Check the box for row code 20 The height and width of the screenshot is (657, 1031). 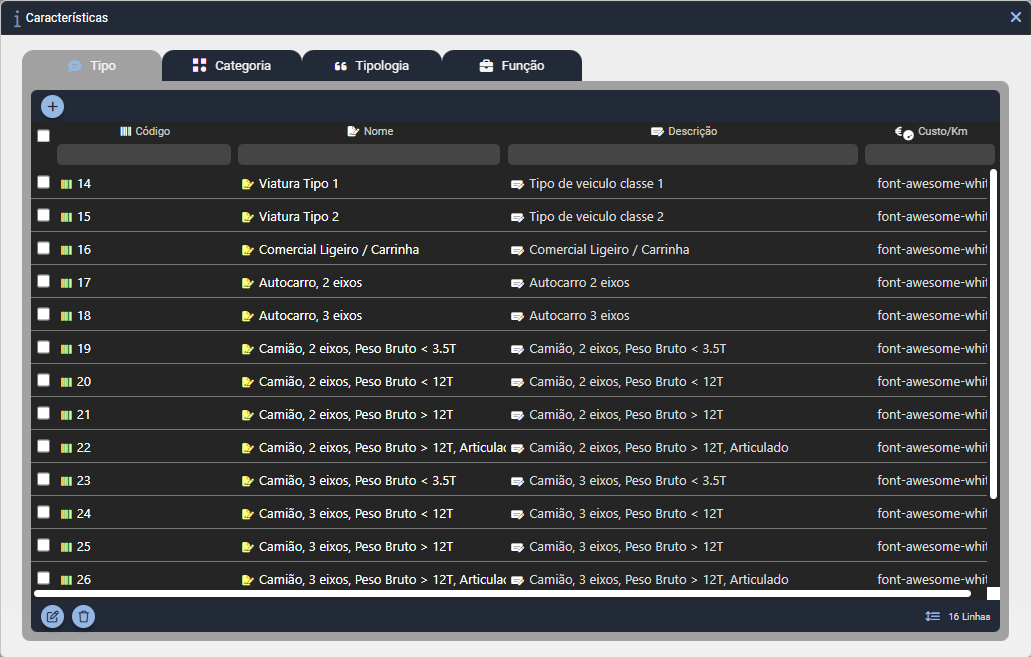click(43, 380)
